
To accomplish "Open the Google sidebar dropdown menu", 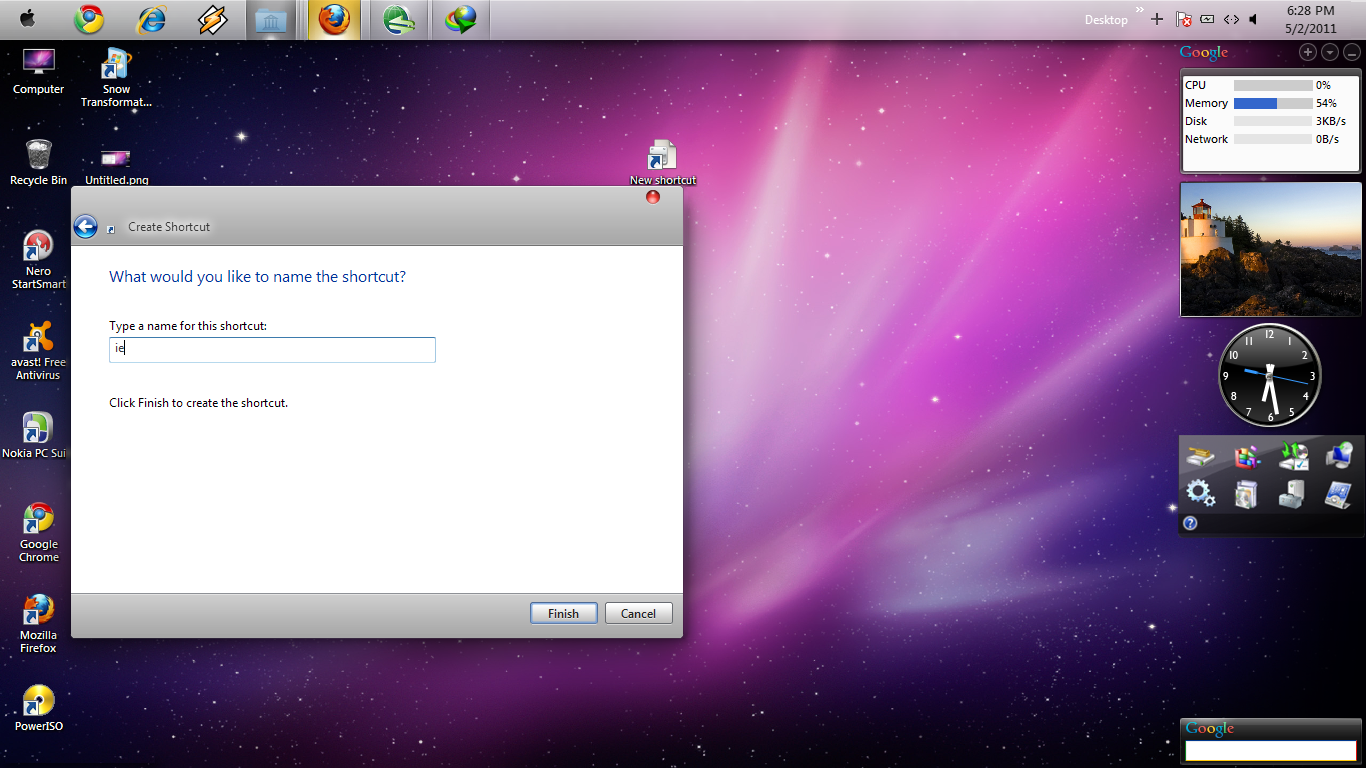I will click(x=1330, y=52).
